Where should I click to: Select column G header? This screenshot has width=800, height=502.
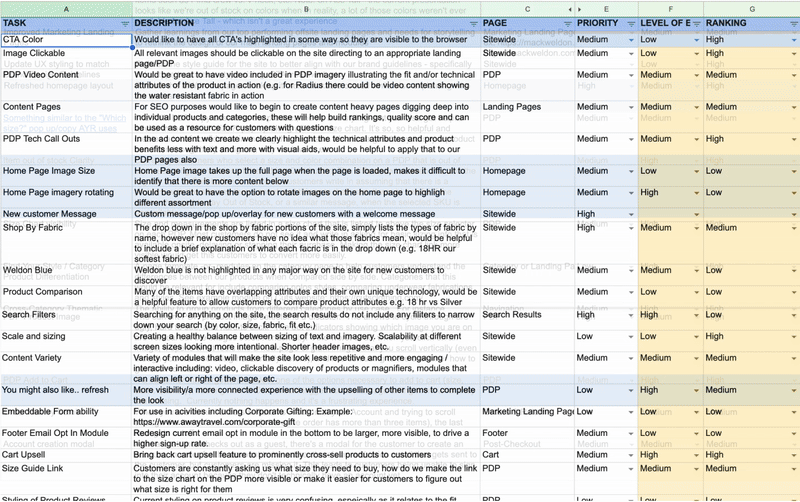click(752, 9)
